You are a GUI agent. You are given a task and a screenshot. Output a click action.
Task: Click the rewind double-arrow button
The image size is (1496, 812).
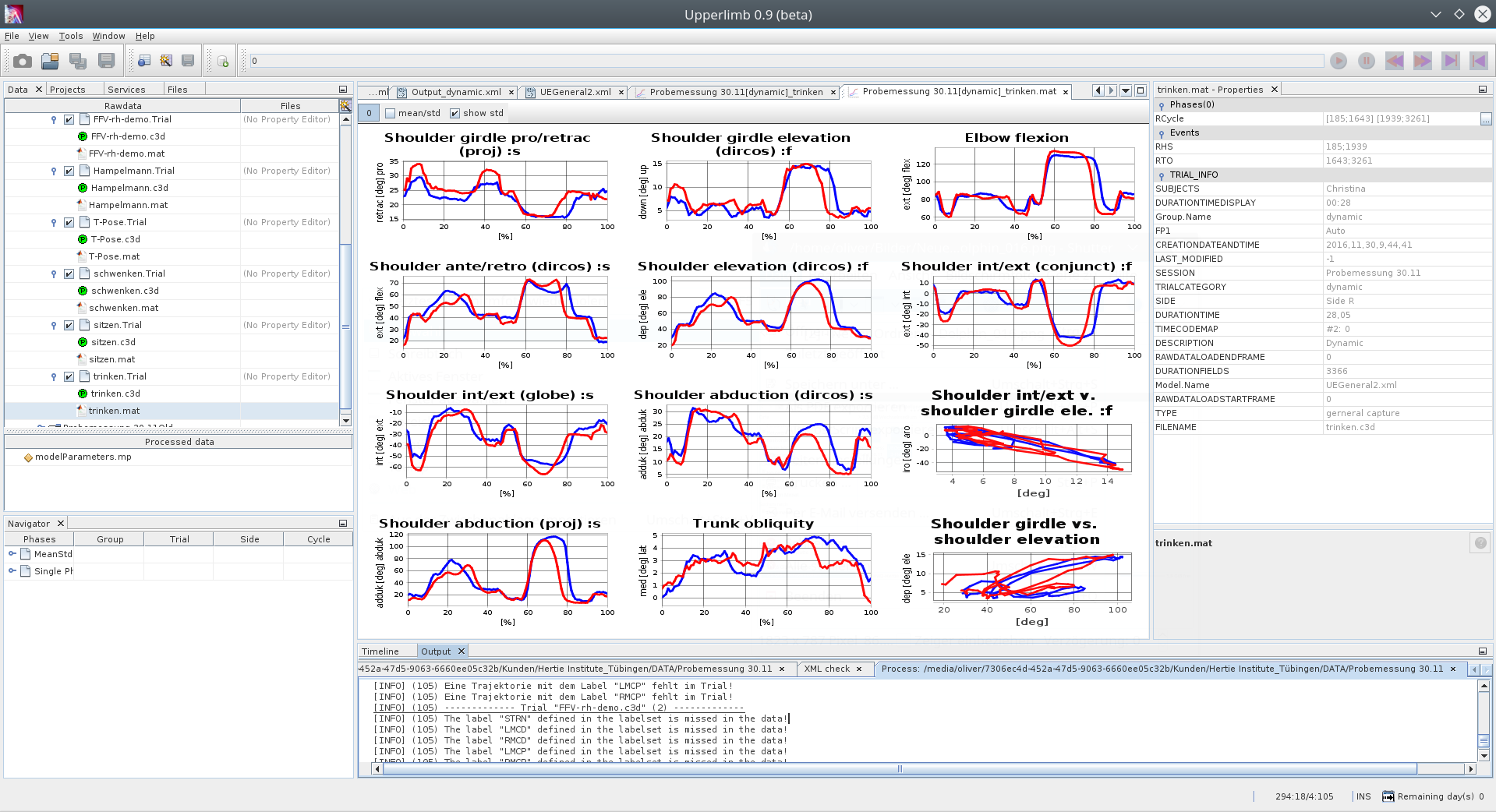coord(1395,61)
